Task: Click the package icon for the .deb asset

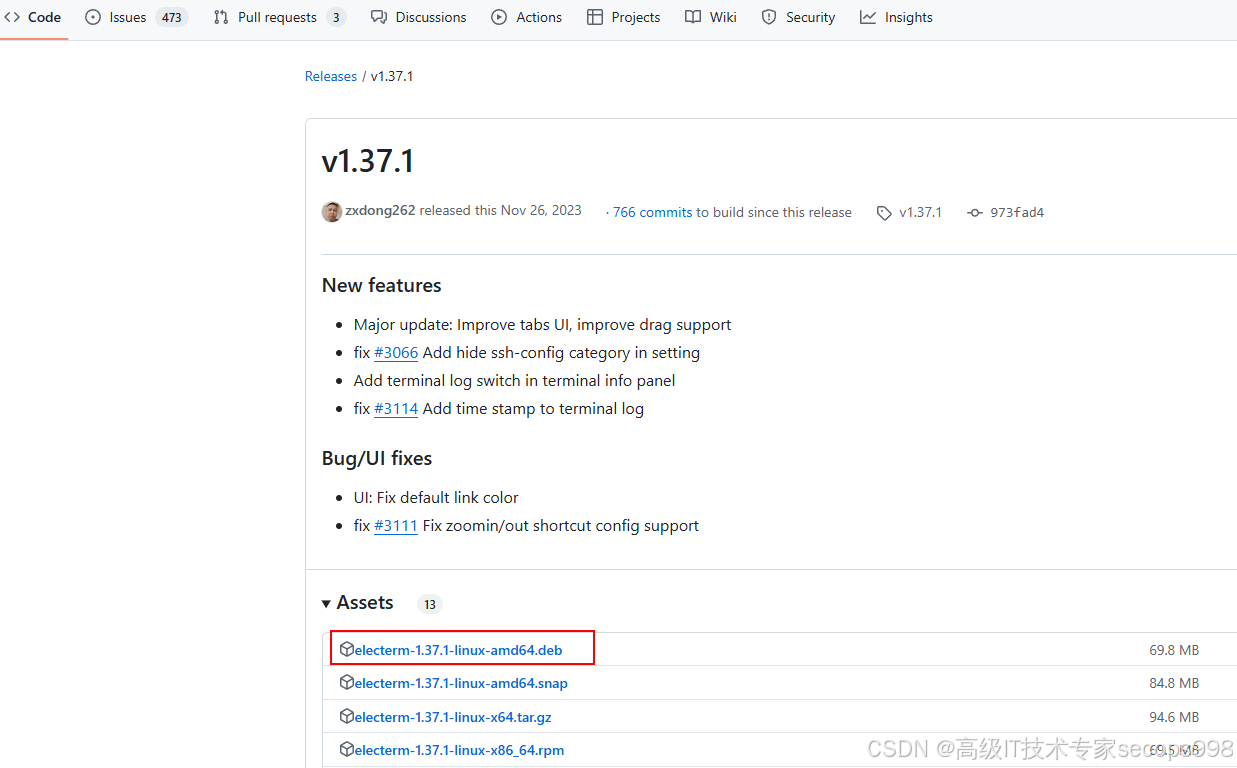Action: click(x=347, y=649)
